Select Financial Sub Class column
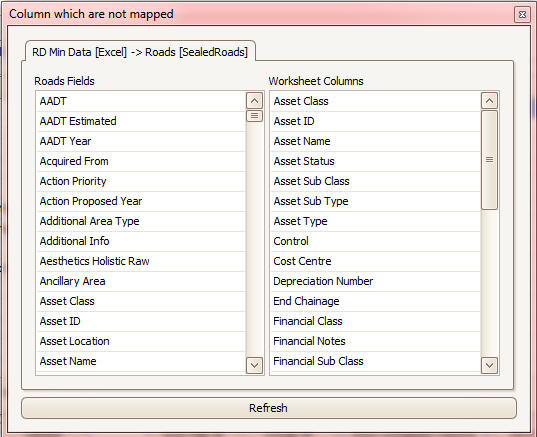 pyautogui.click(x=376, y=361)
